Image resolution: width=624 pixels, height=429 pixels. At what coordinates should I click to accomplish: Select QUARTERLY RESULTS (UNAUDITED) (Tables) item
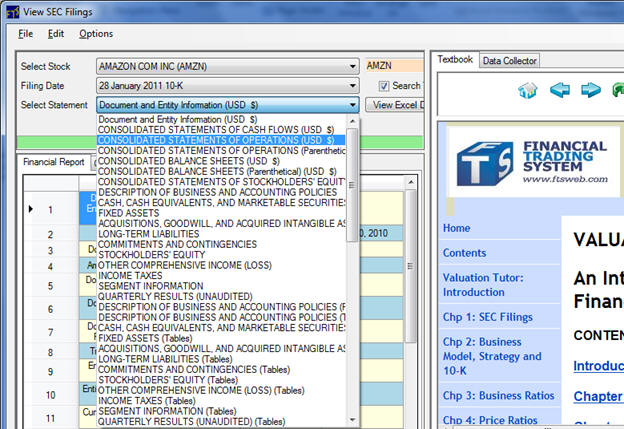click(221, 421)
